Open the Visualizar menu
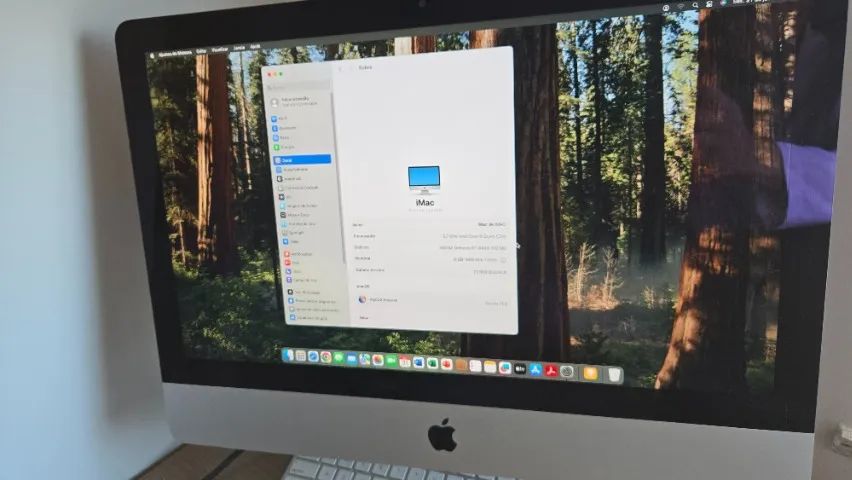 pyautogui.click(x=220, y=50)
